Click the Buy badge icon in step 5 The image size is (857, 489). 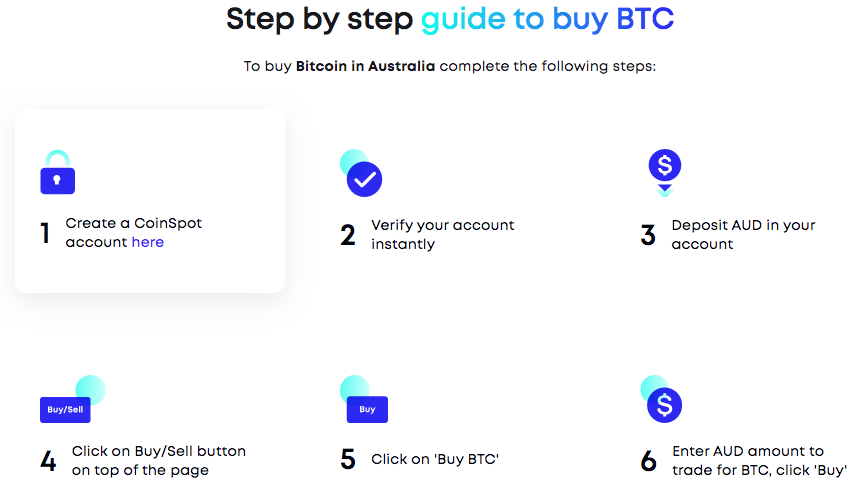(x=367, y=409)
